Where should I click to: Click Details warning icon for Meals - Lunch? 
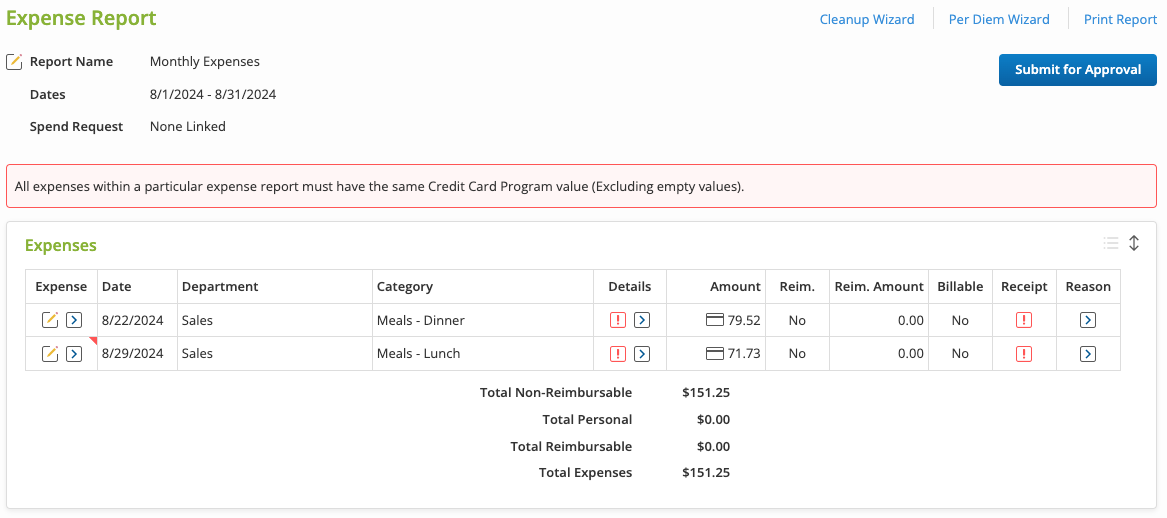tap(618, 354)
